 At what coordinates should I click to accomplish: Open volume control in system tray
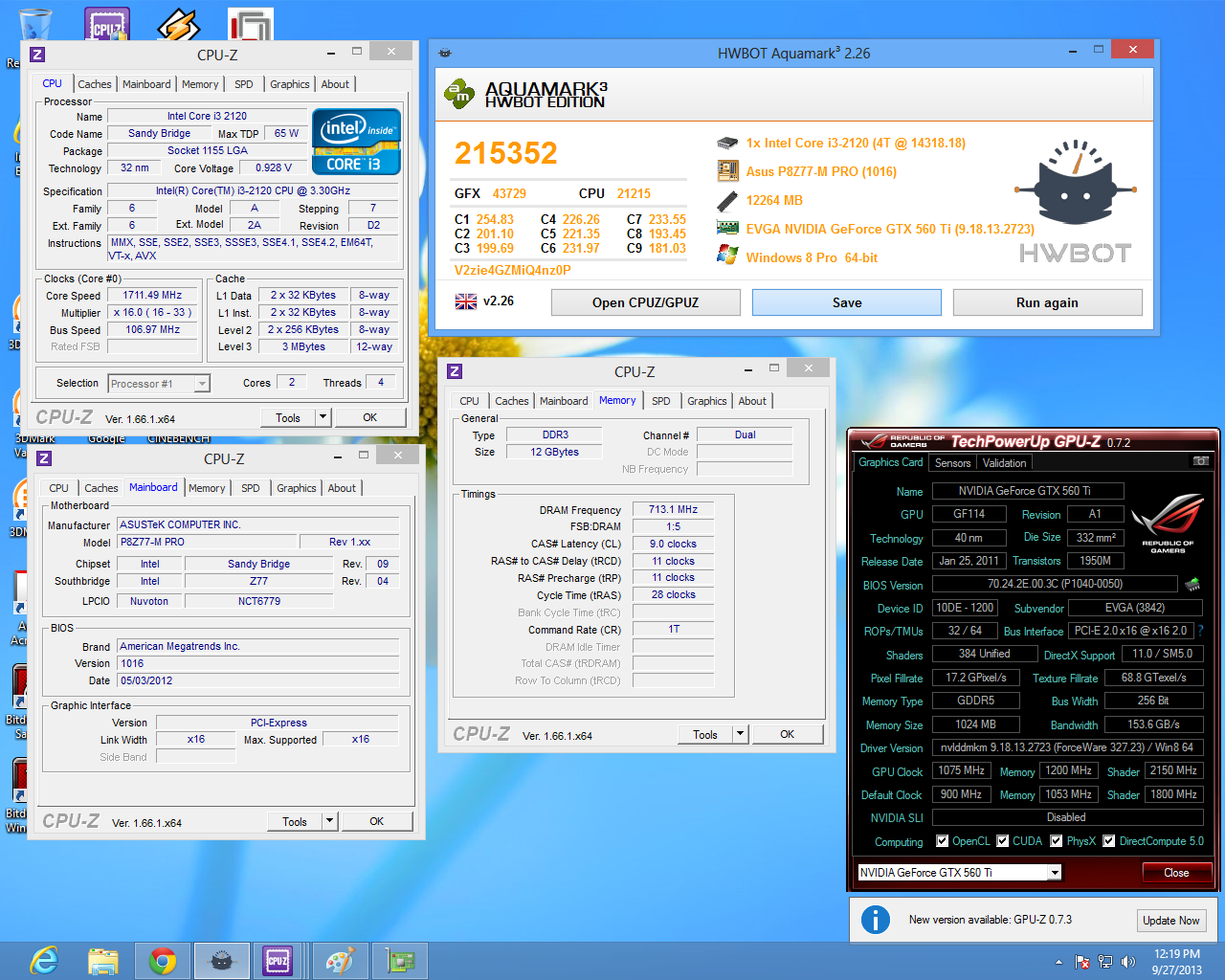click(x=1128, y=962)
